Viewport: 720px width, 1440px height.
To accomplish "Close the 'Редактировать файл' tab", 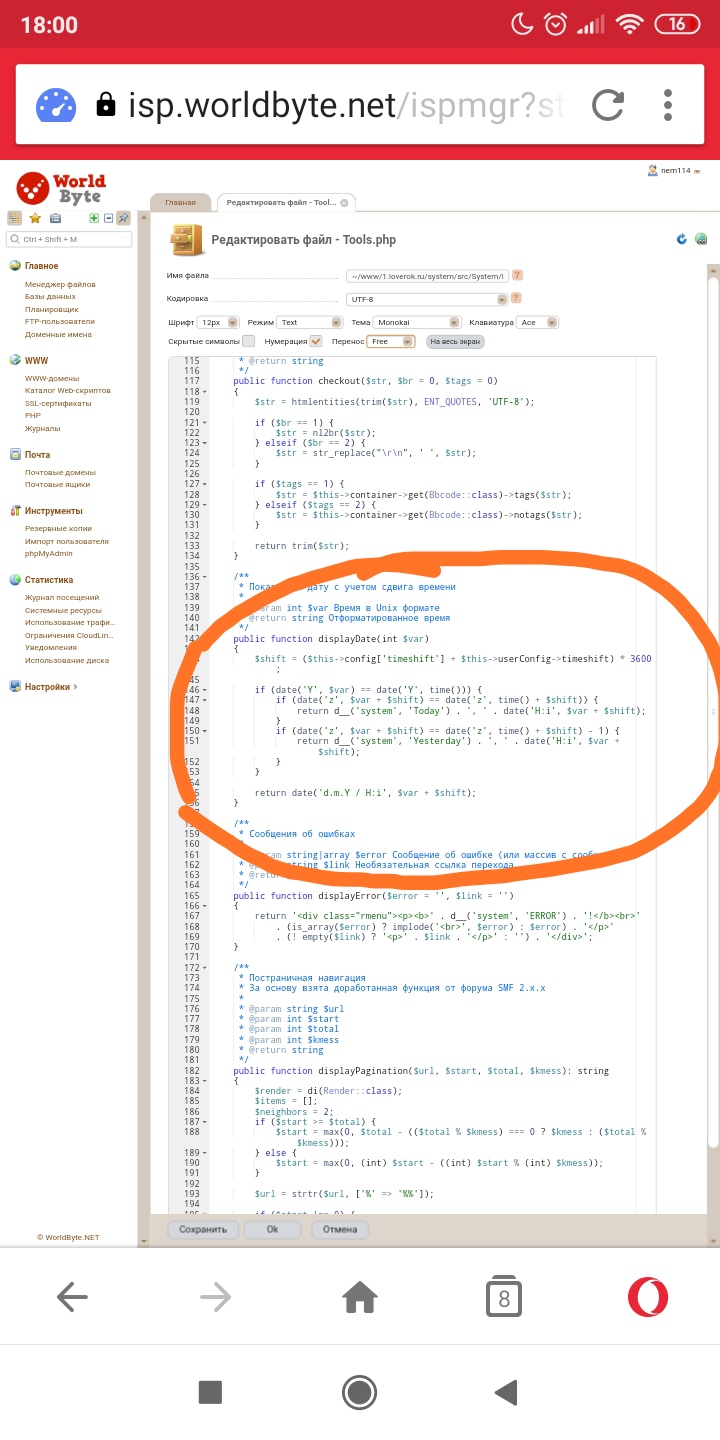I will [x=344, y=203].
